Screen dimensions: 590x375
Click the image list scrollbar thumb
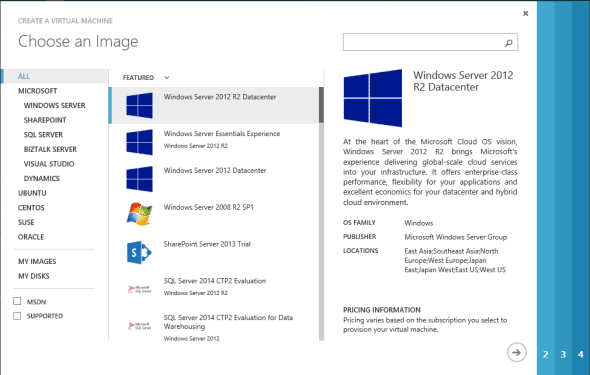(321, 105)
